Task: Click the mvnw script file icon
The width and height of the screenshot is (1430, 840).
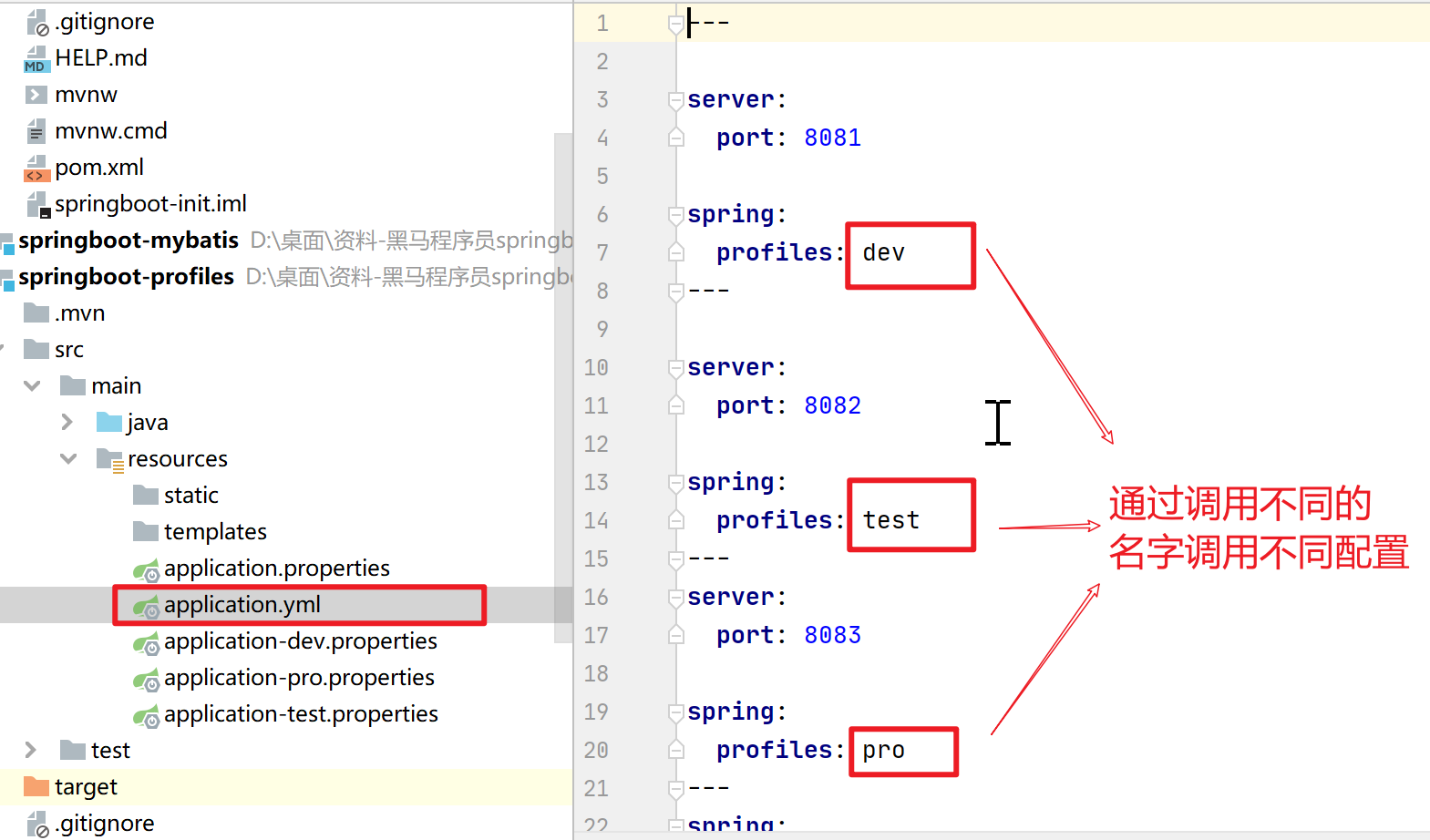Action: (36, 95)
